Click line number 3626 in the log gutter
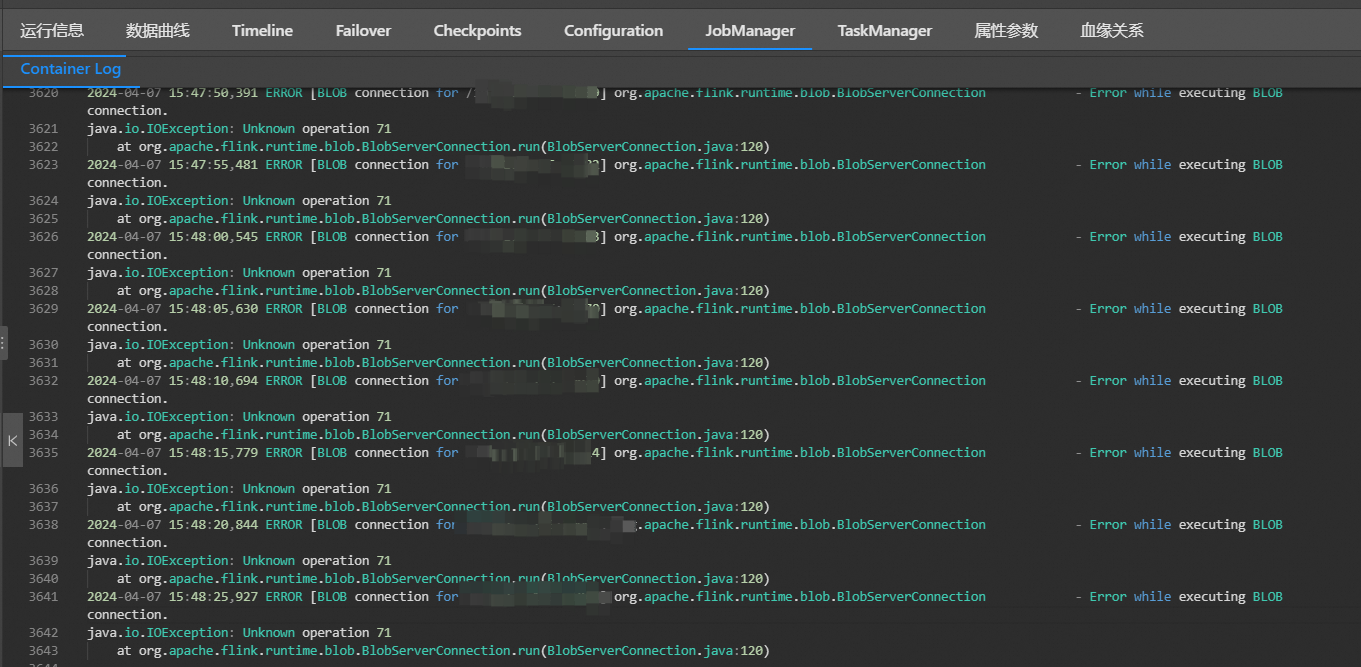The width and height of the screenshot is (1361, 667). 43,236
